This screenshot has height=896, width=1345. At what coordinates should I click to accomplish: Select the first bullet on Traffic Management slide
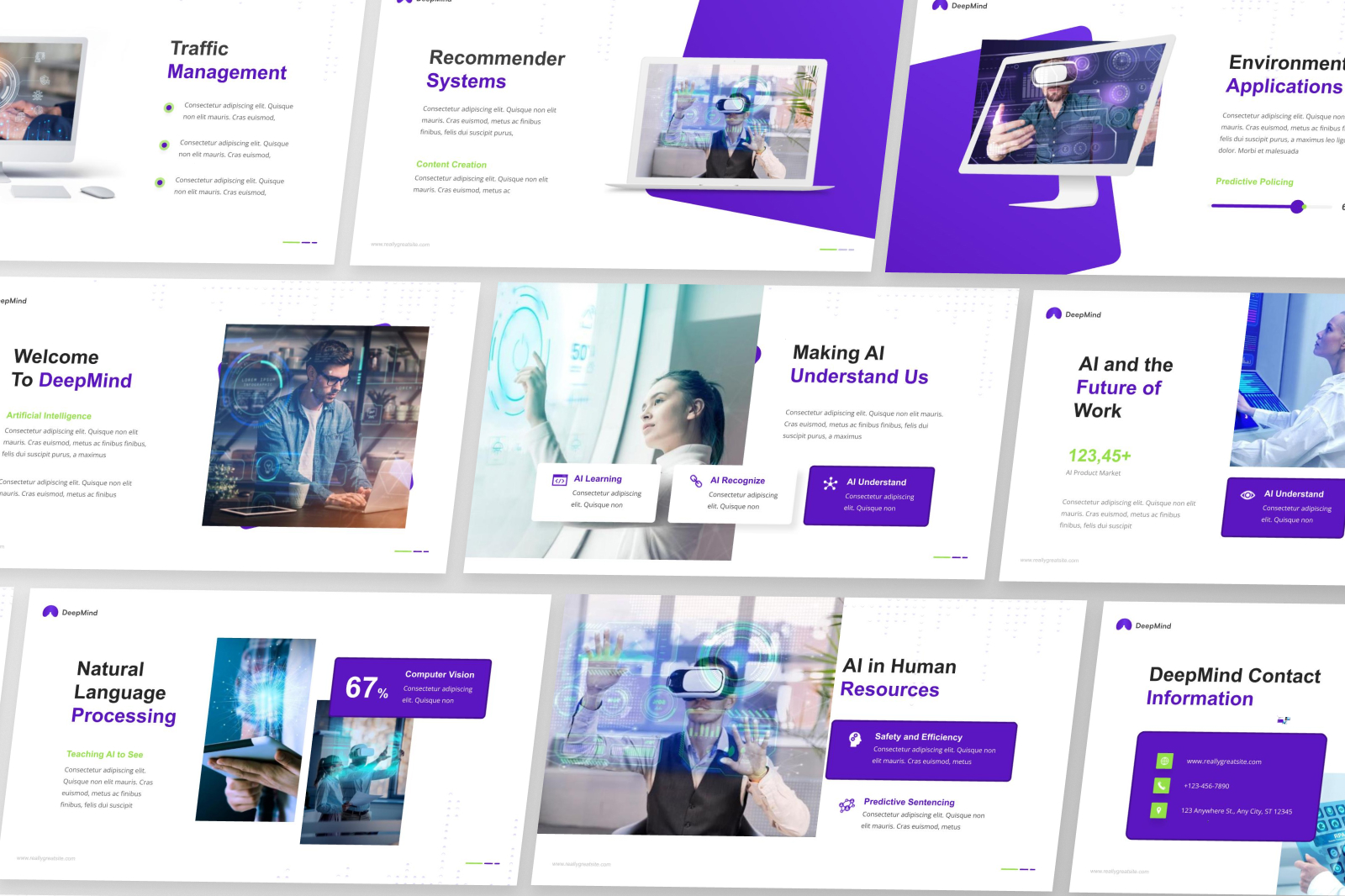point(167,108)
